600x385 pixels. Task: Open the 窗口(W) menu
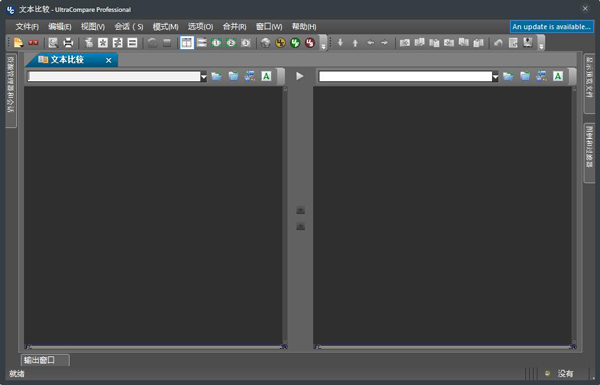(269, 26)
